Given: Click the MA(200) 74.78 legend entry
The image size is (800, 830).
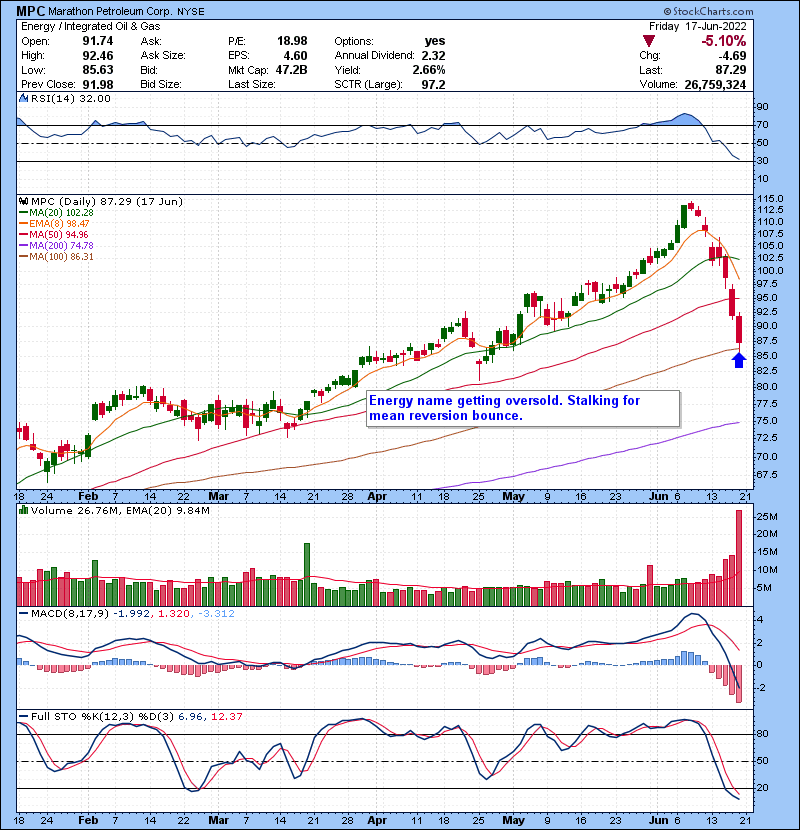Looking at the screenshot, I should tap(57, 245).
